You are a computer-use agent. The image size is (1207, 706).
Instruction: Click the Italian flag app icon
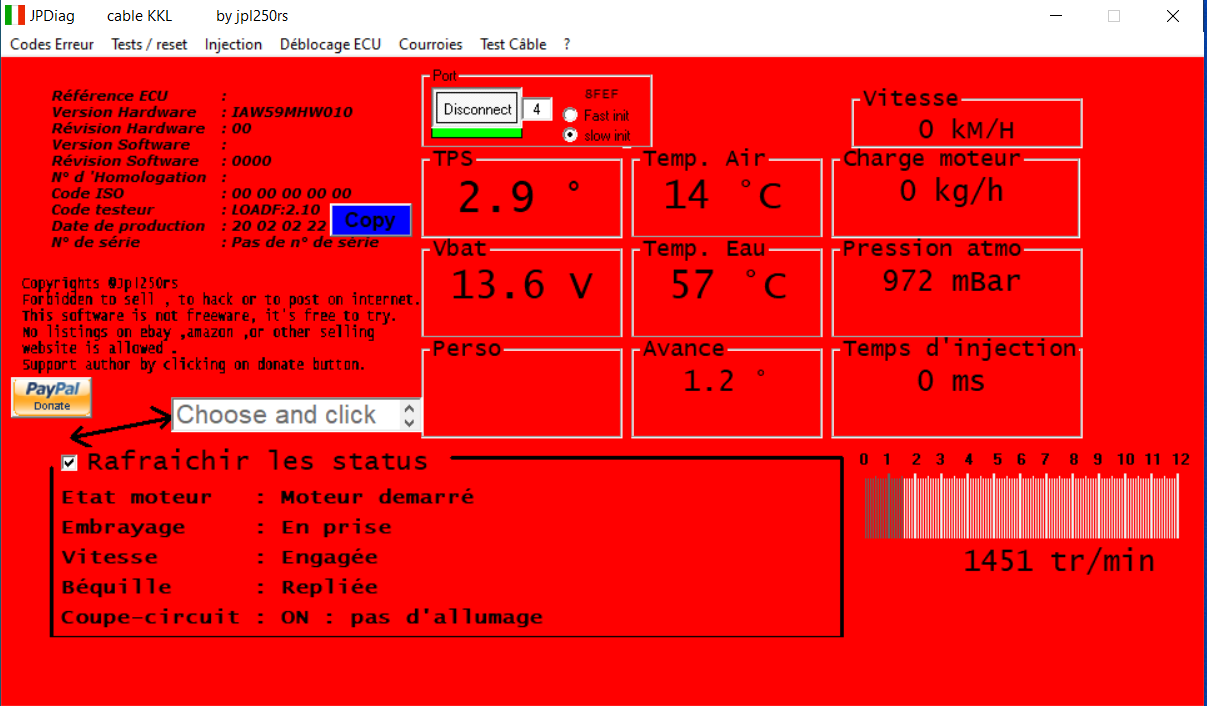pos(15,16)
